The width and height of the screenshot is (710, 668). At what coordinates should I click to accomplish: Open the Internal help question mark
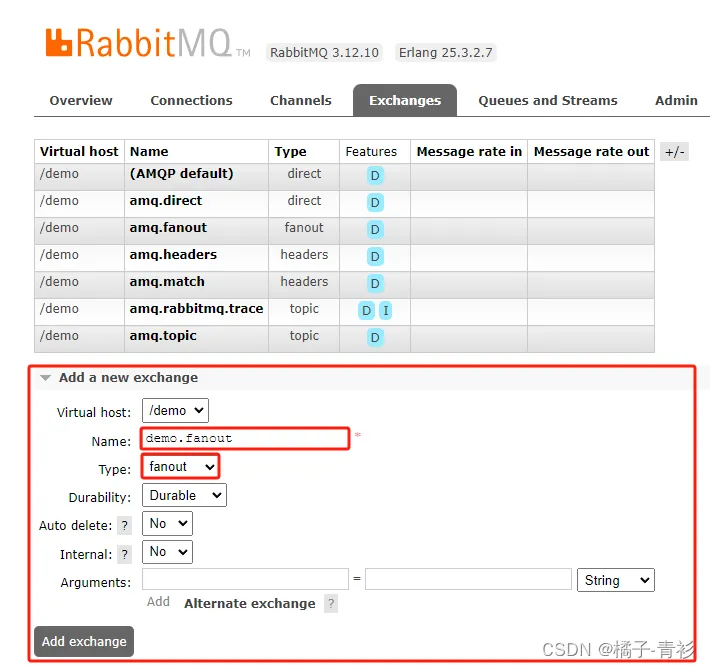(125, 554)
